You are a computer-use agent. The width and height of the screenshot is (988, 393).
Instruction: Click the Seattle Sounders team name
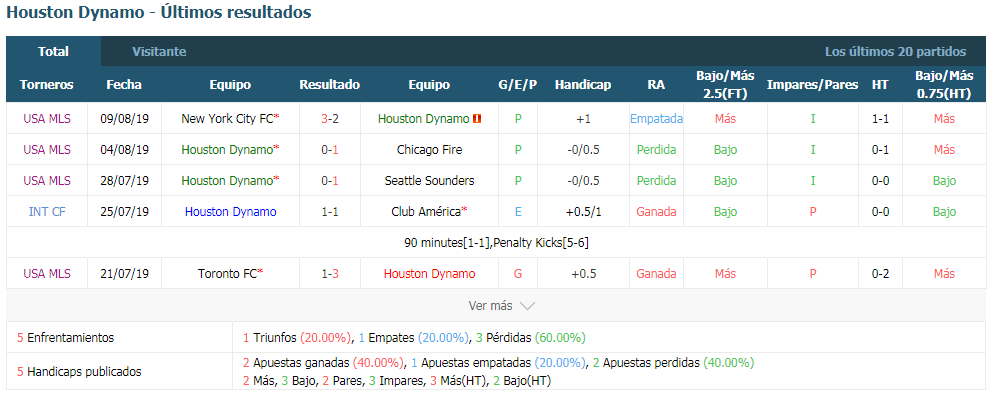(x=429, y=181)
